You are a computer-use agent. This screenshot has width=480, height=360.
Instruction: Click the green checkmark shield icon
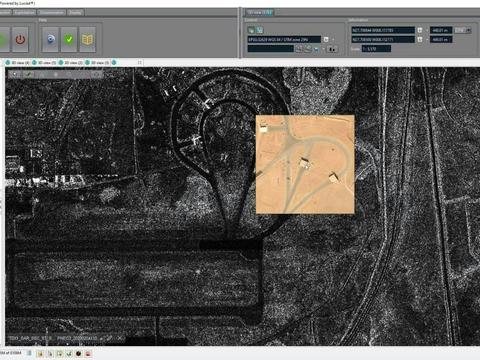point(69,40)
